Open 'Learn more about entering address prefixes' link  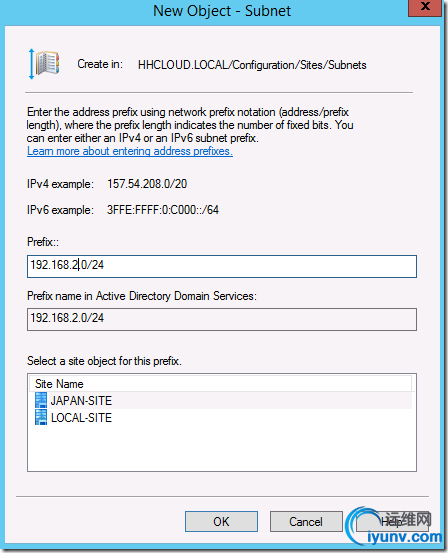click(130, 151)
